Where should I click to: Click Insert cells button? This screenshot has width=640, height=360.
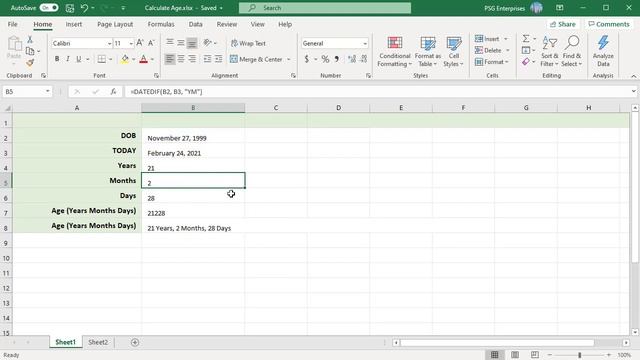click(x=487, y=39)
